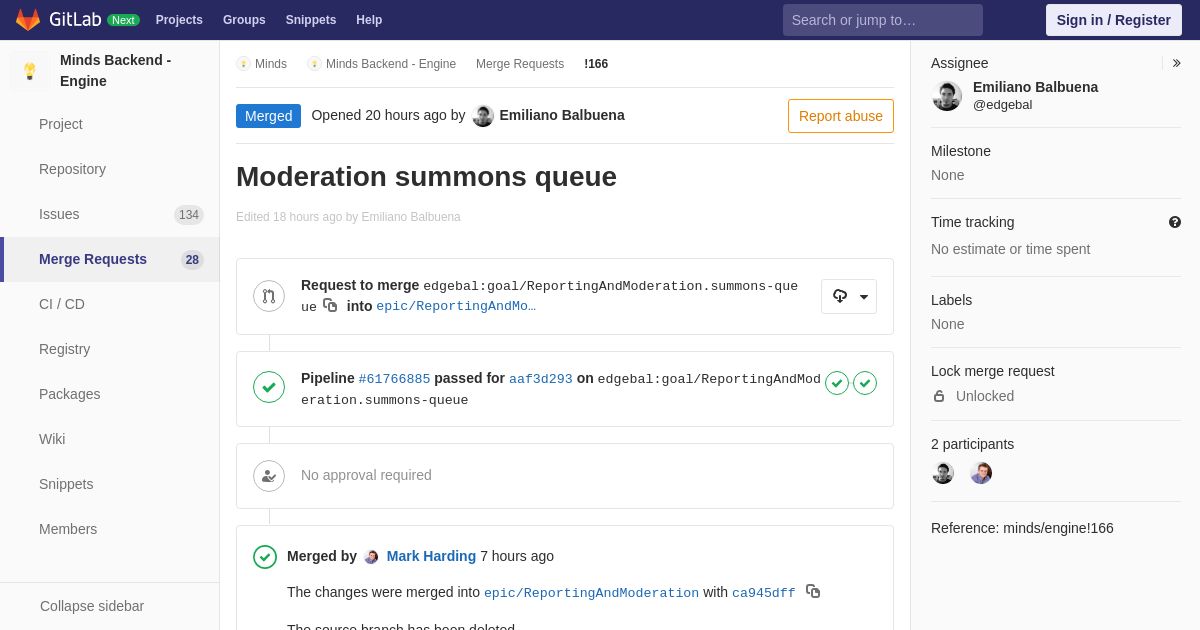
Task: Click Emiliano Balbuena's avatar next to Opened by
Action: click(x=483, y=116)
